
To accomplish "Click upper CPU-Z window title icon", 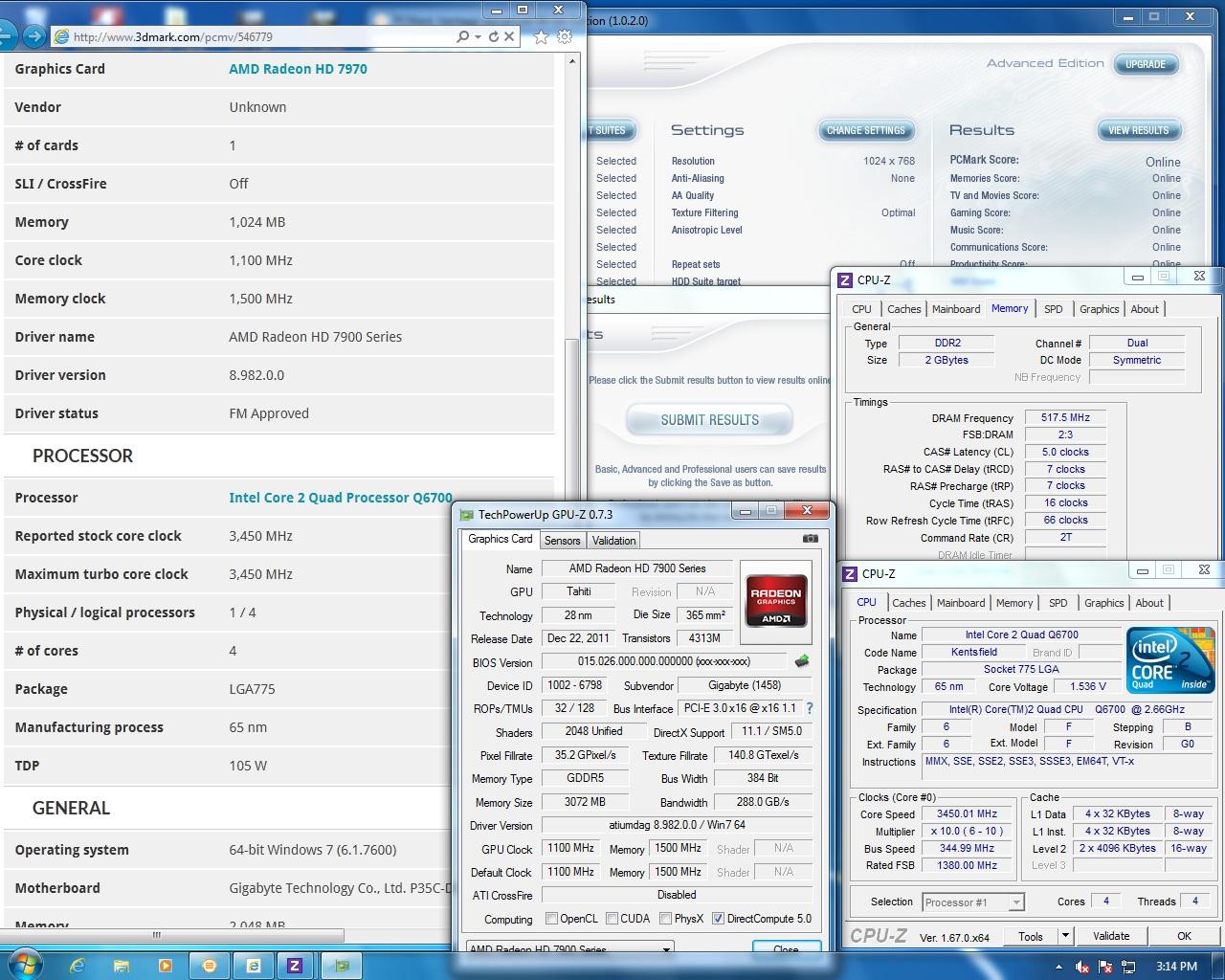I will (x=845, y=279).
